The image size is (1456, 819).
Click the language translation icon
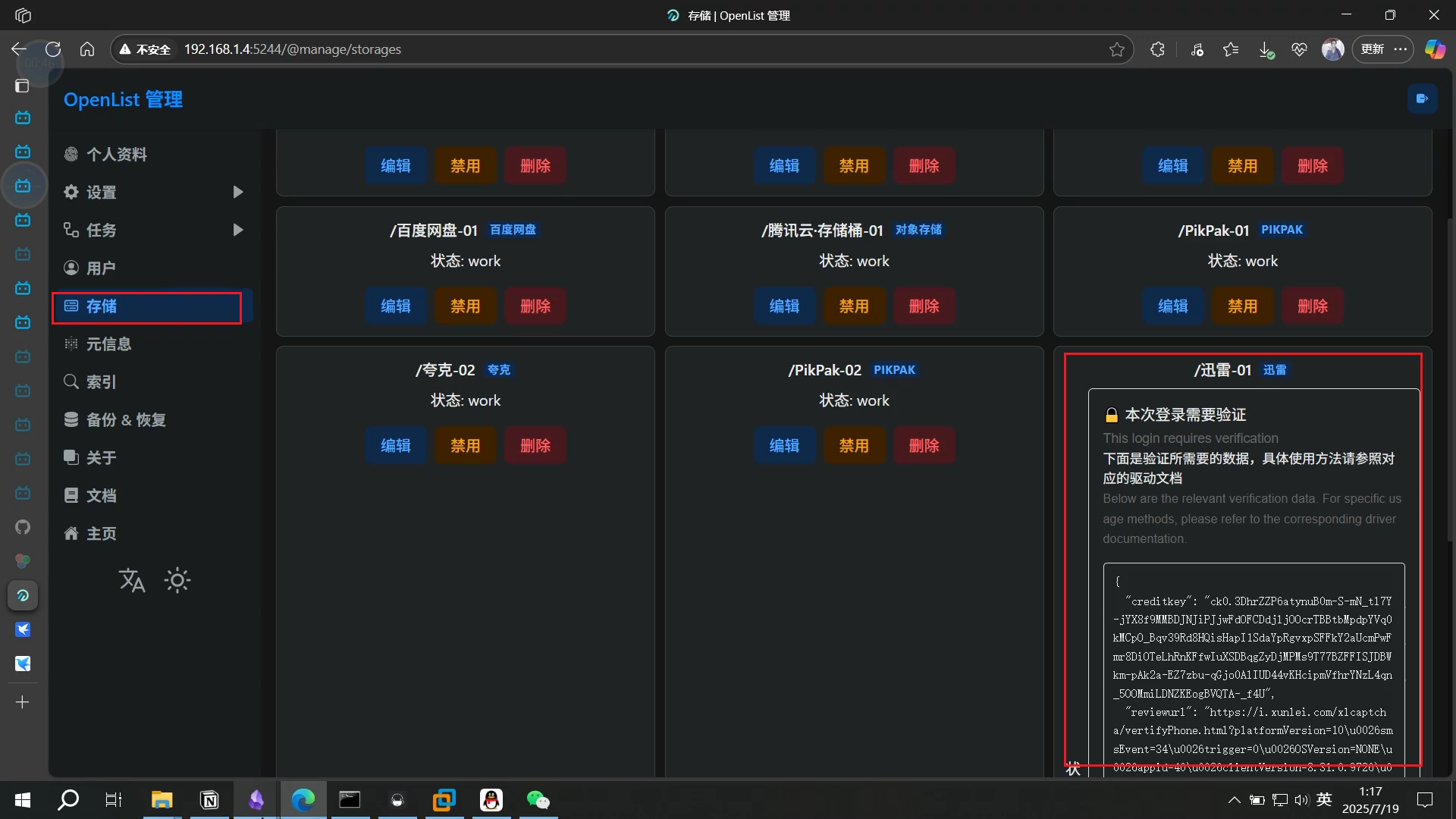click(132, 581)
